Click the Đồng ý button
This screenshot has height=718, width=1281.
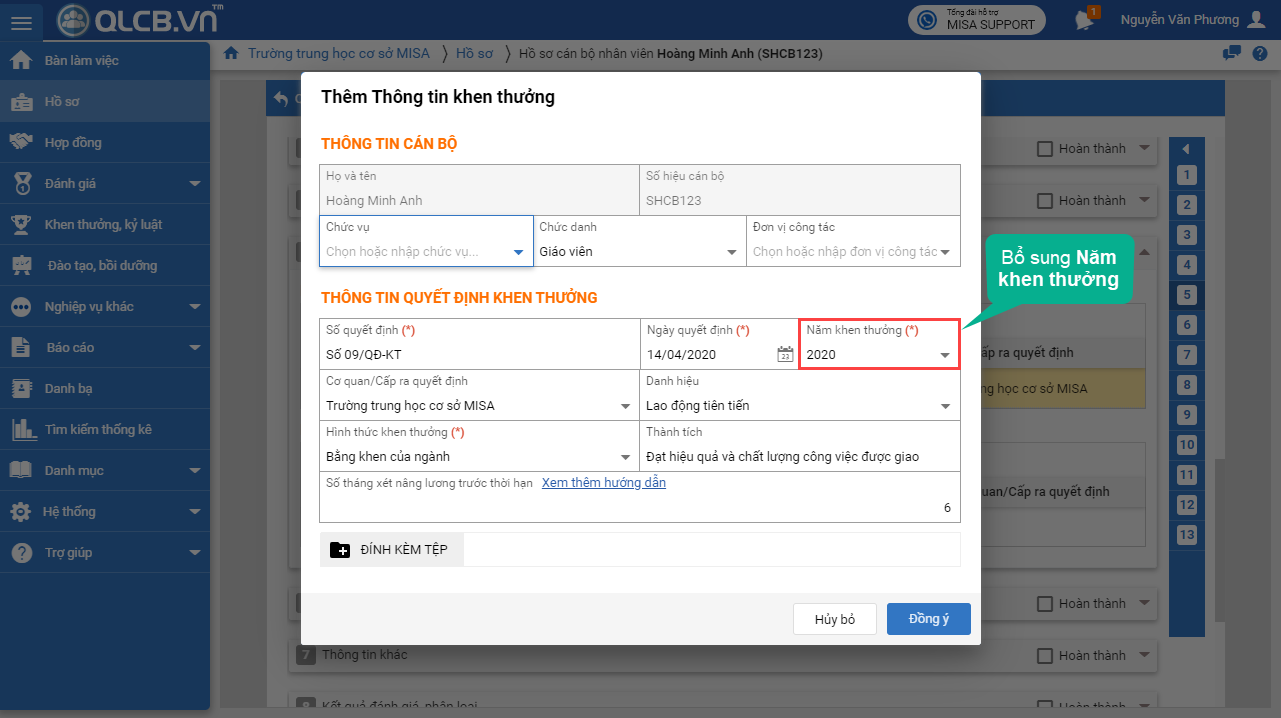928,619
